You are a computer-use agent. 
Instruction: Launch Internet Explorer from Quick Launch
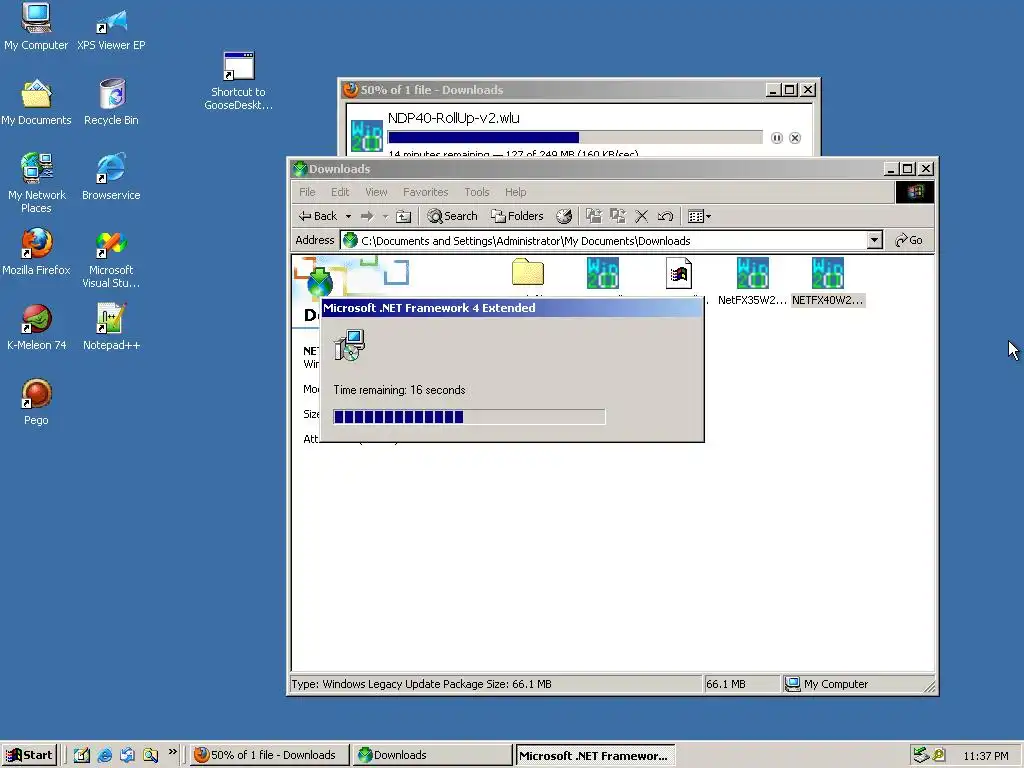tap(104, 755)
